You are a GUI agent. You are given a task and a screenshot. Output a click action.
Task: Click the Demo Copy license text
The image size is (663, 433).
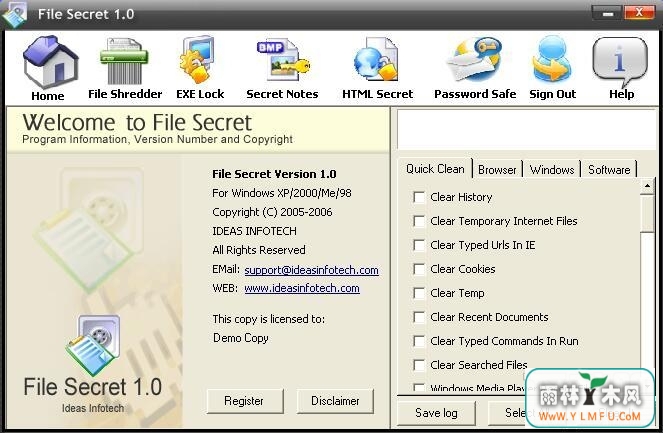241,338
